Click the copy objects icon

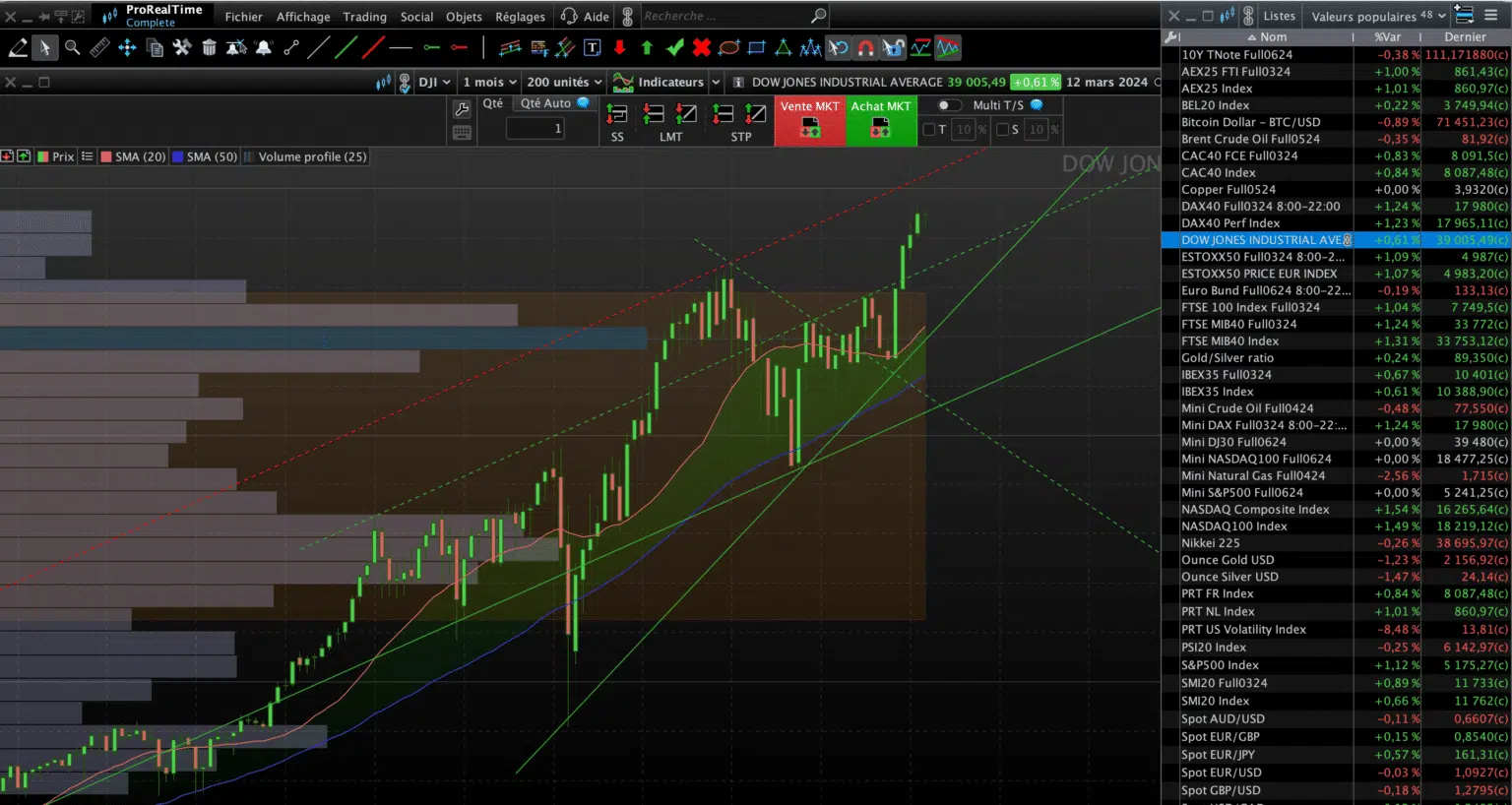155,47
